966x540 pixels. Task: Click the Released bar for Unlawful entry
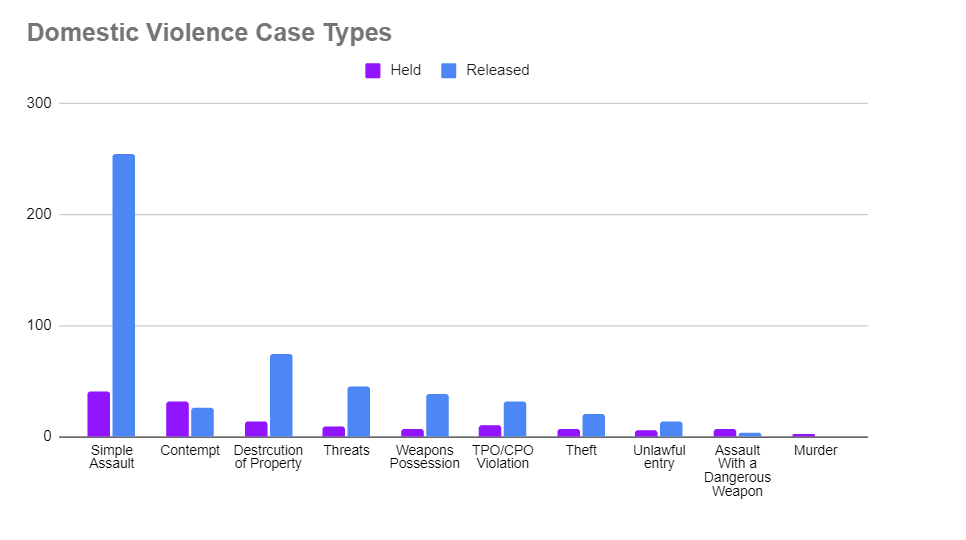coord(671,429)
